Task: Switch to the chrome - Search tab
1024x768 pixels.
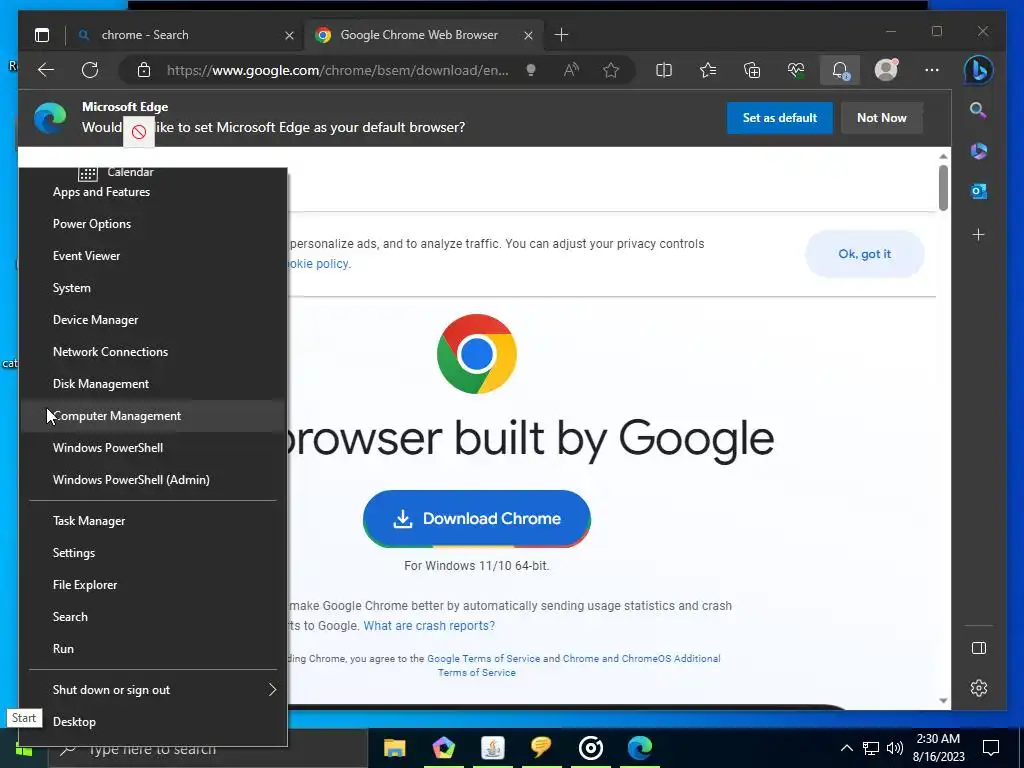Action: pos(186,35)
